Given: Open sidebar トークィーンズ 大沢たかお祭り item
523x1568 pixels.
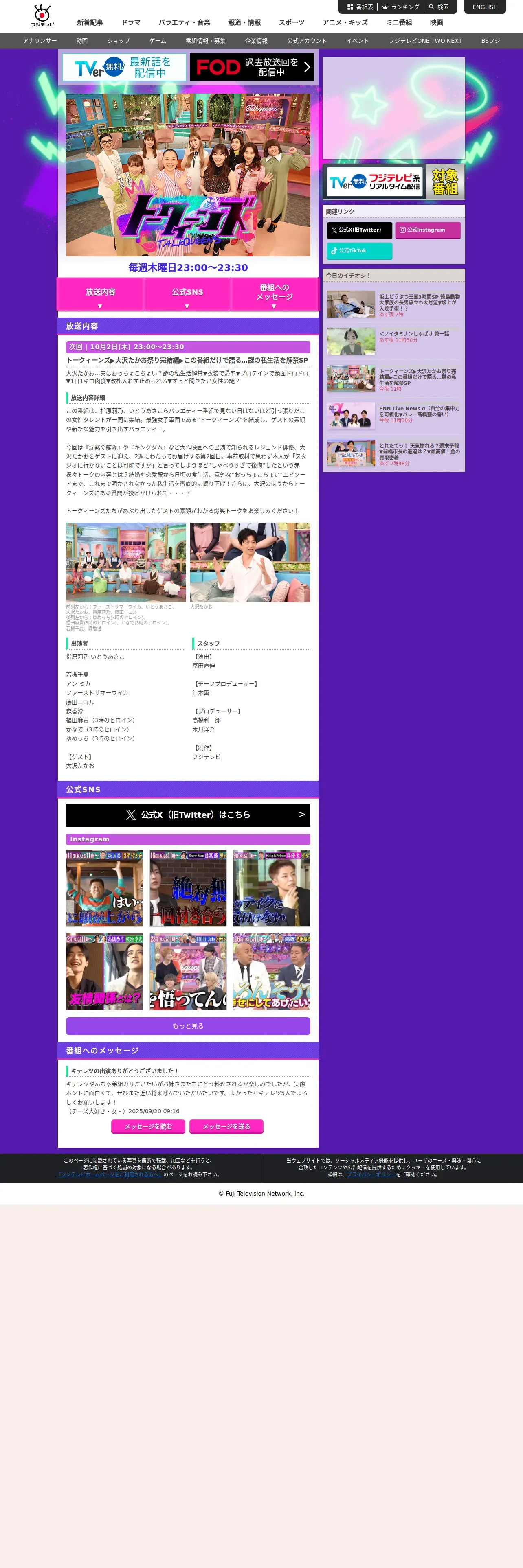Looking at the screenshot, I should click(394, 379).
